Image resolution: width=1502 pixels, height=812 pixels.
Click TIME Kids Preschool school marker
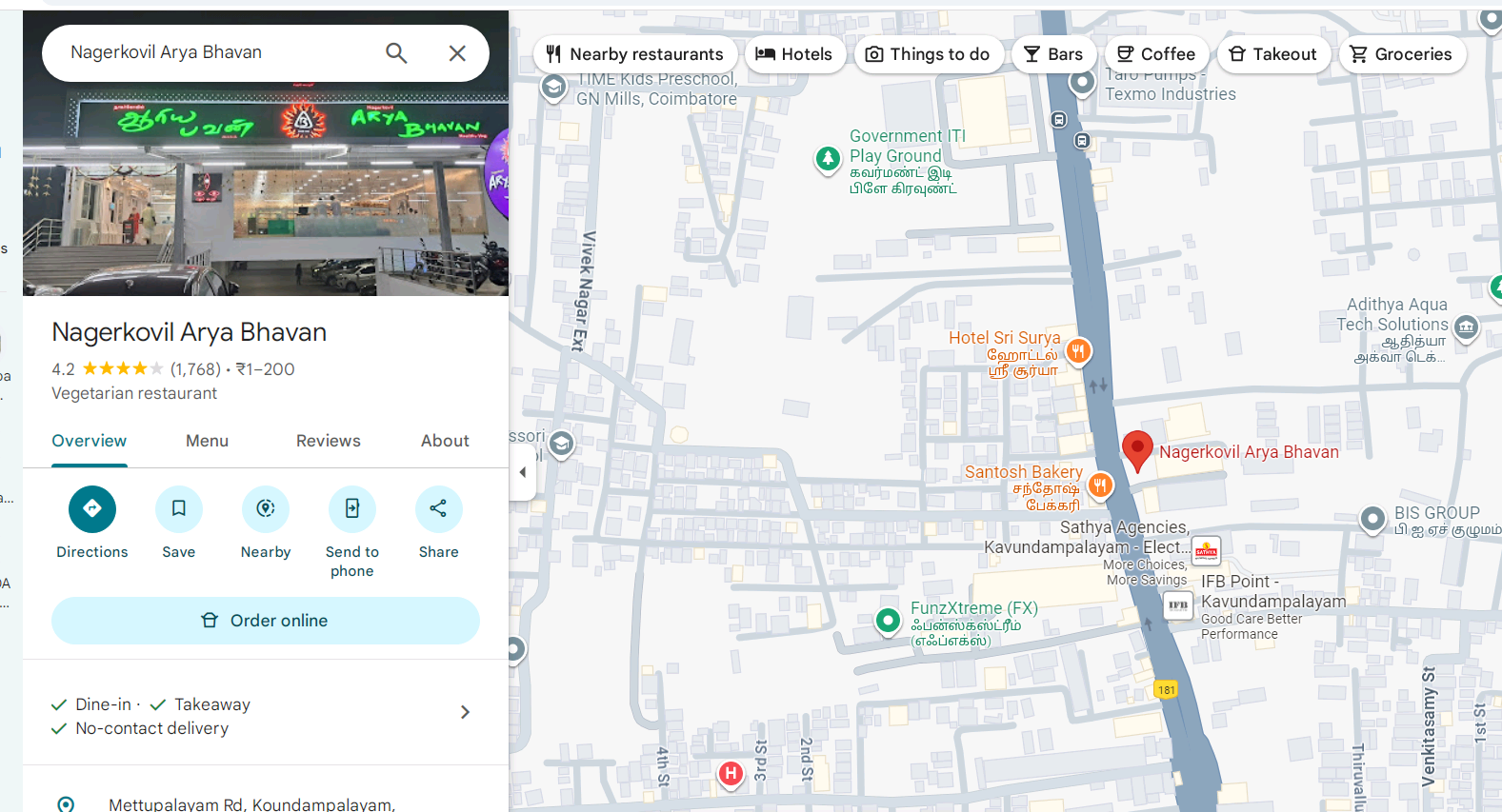(552, 88)
